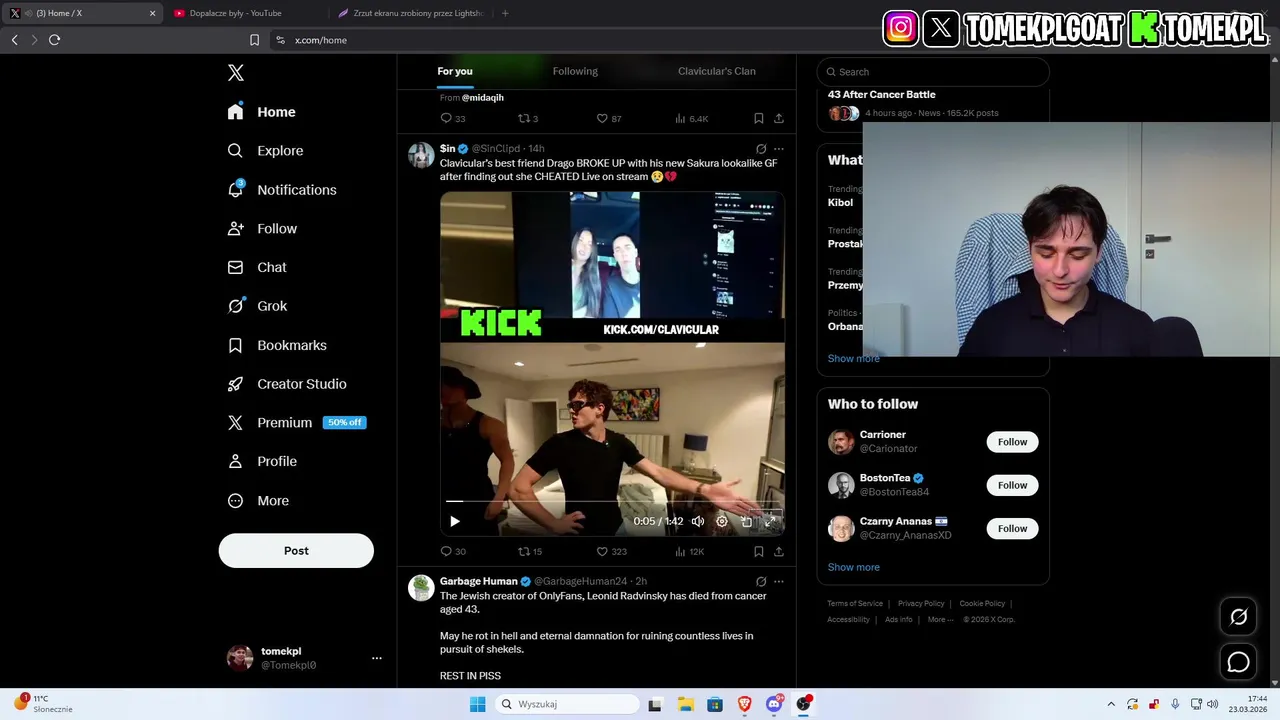Open a new browser tab
The width and height of the screenshot is (1280, 720).
click(505, 13)
